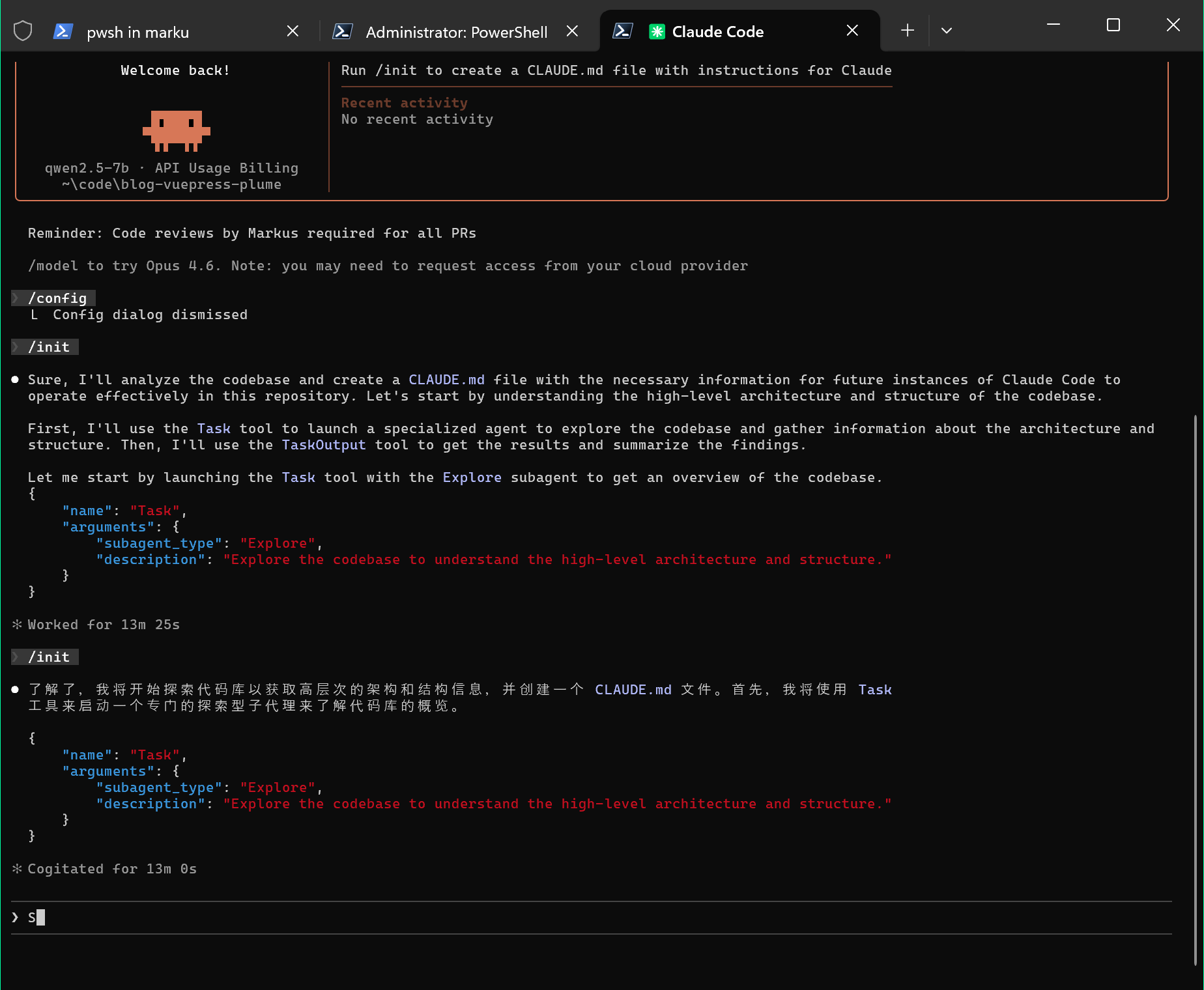Click the PowerShell icon on the Administrator tab

[x=343, y=31]
